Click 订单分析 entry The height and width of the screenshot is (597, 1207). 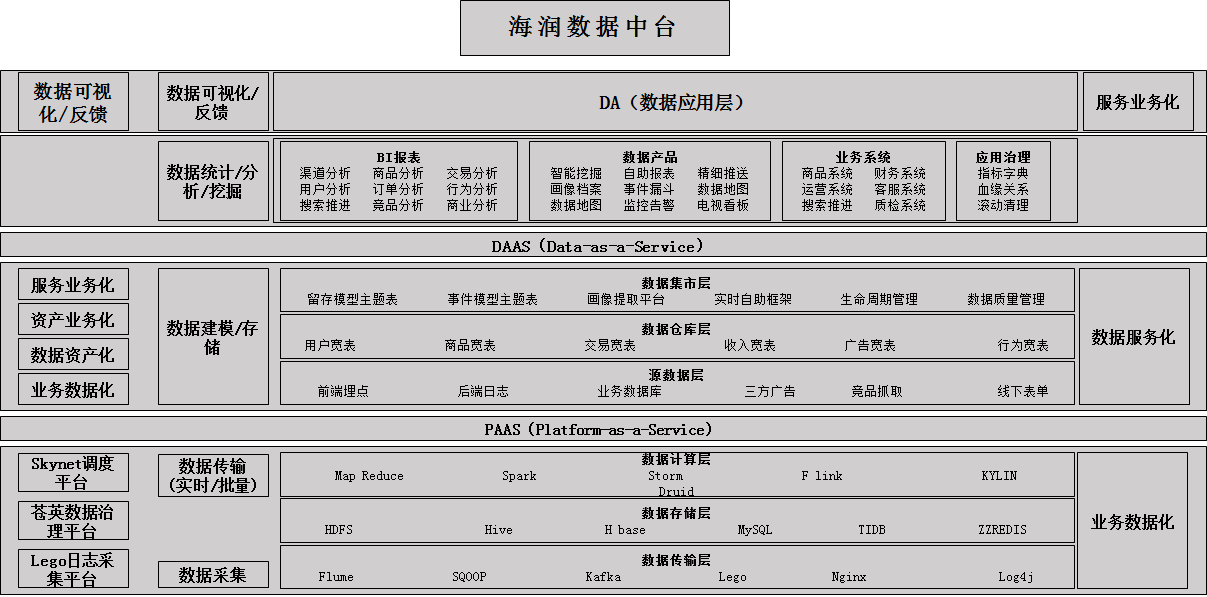(x=398, y=189)
